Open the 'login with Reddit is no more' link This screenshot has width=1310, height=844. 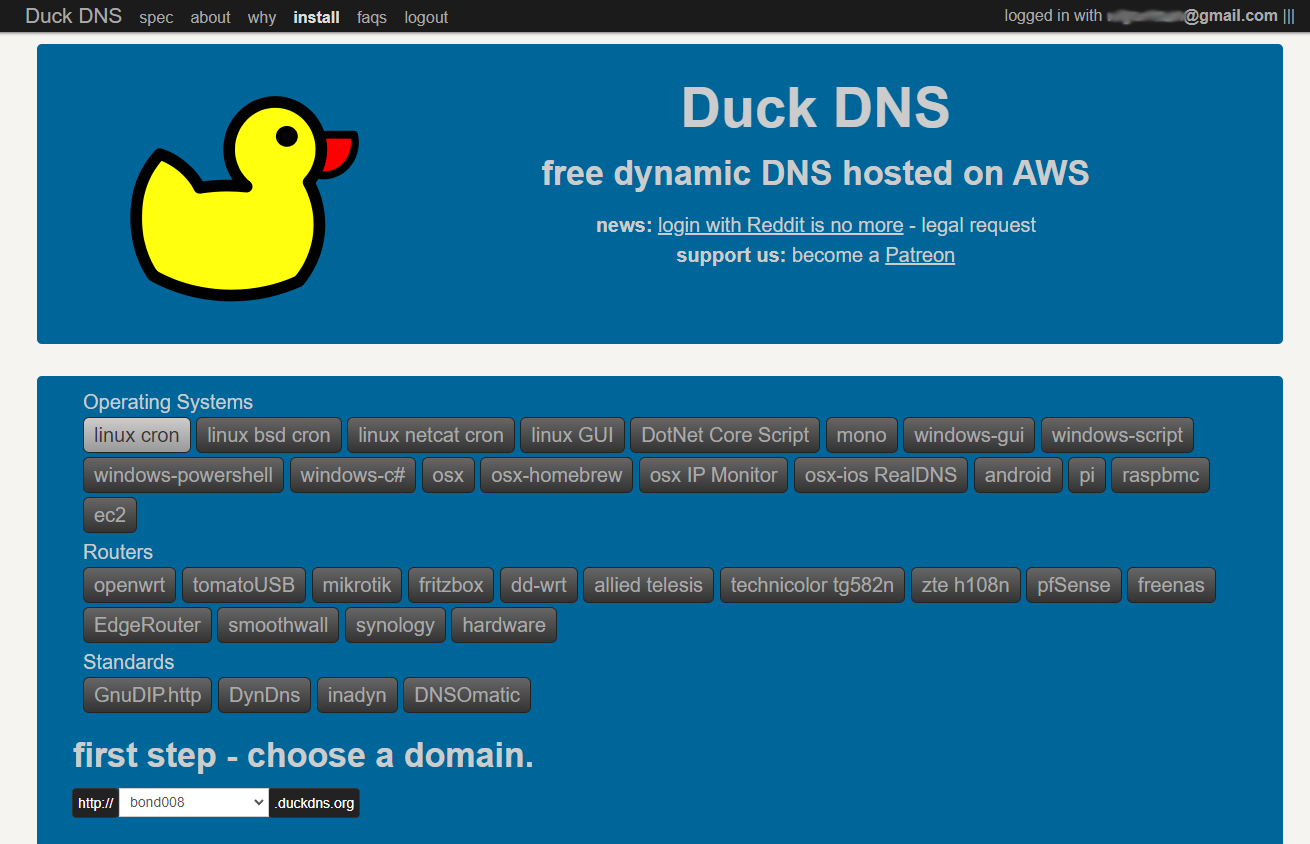(x=780, y=225)
